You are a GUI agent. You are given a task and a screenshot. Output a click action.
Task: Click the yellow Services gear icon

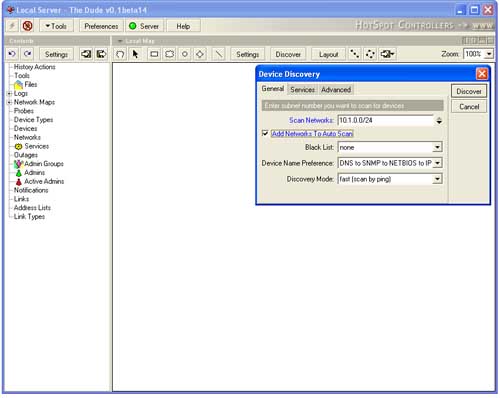pyautogui.click(x=19, y=146)
